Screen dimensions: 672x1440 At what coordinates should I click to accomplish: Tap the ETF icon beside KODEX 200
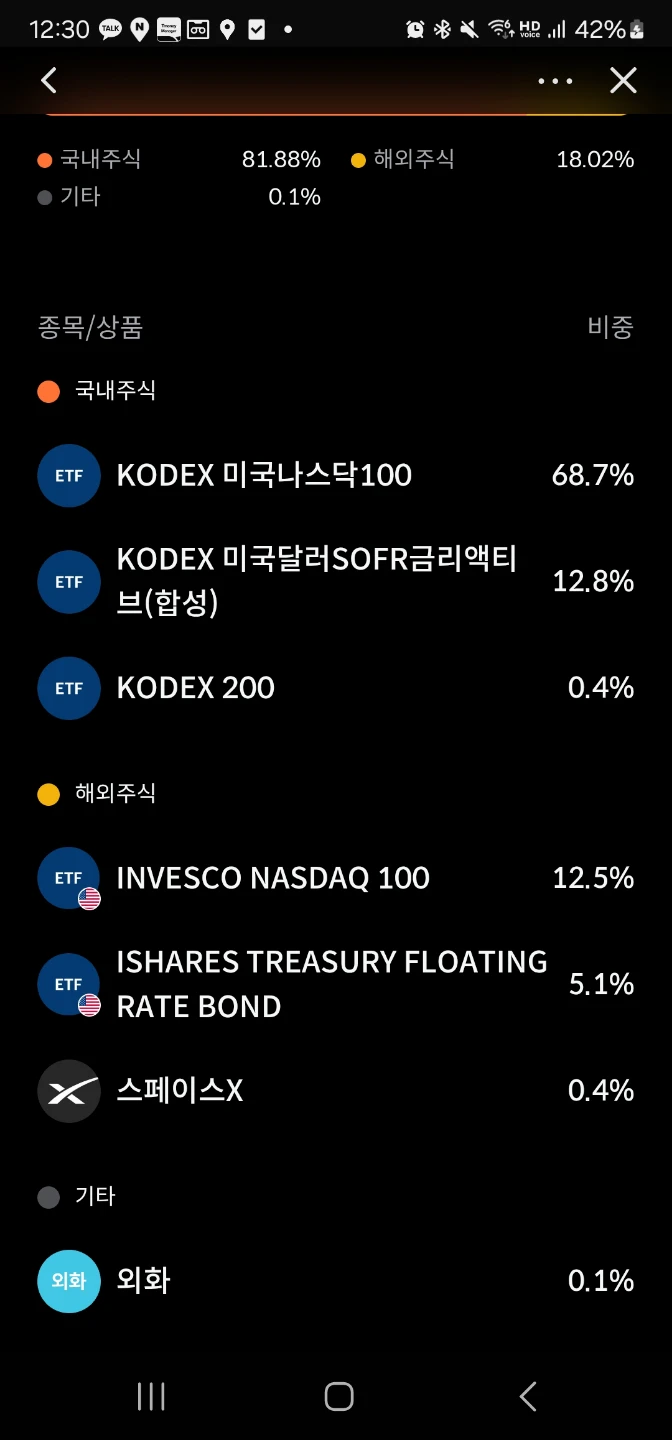pyautogui.click(x=69, y=688)
